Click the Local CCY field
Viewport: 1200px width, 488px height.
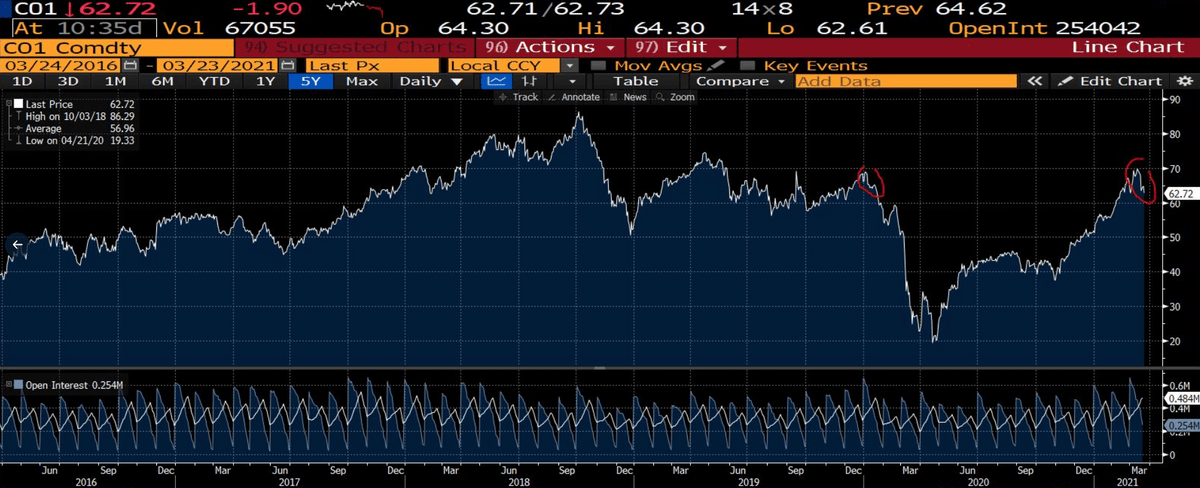(x=505, y=66)
